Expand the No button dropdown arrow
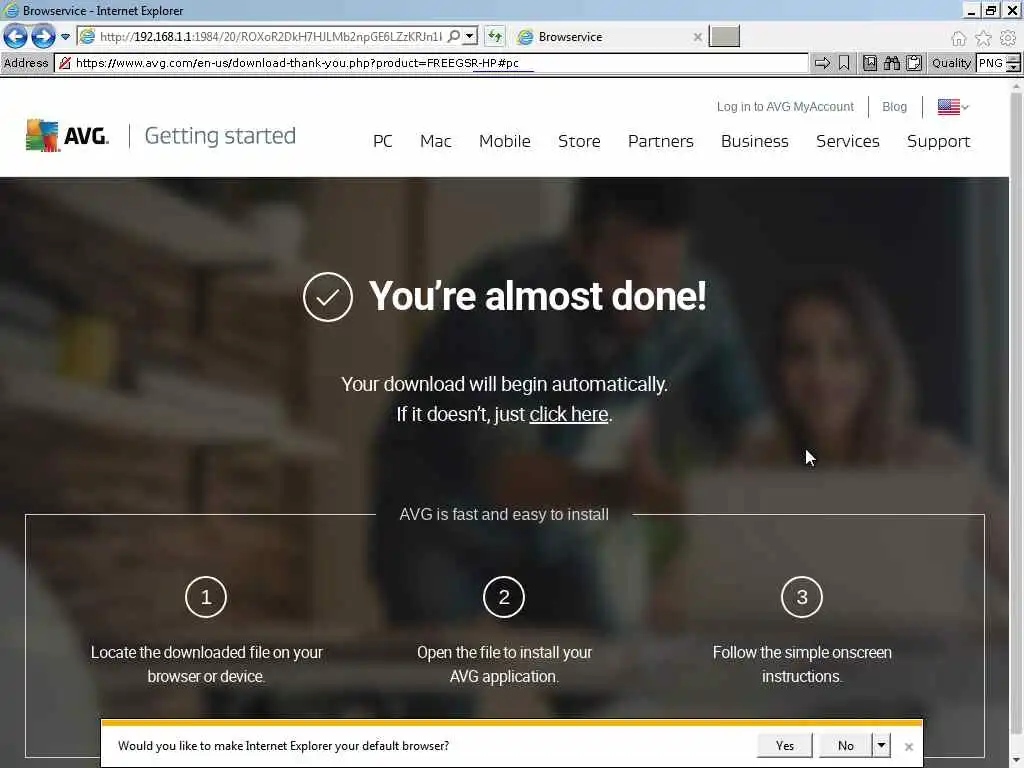This screenshot has width=1024, height=768. 881,745
